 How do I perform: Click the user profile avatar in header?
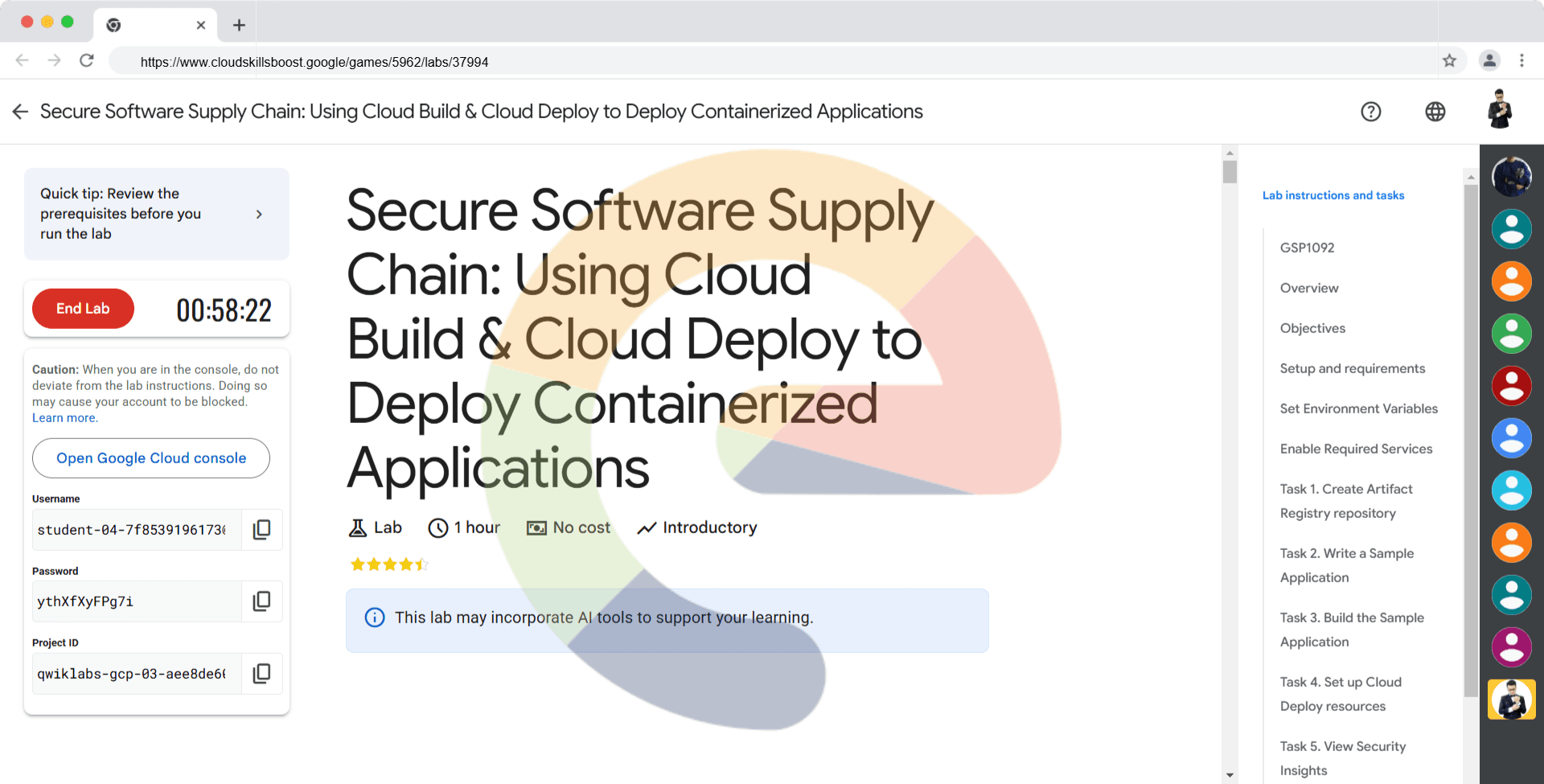(x=1499, y=110)
